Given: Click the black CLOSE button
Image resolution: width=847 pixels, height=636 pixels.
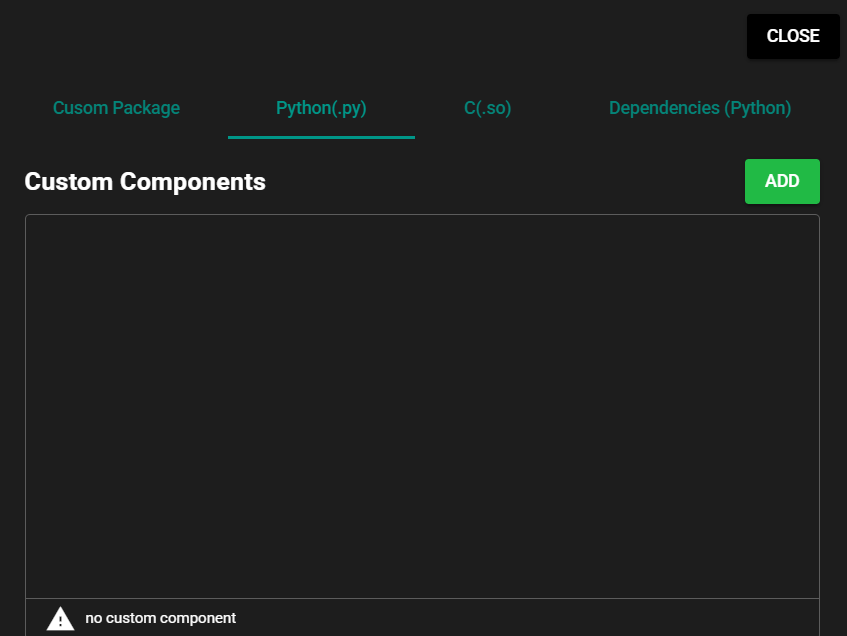Looking at the screenshot, I should coord(792,36).
